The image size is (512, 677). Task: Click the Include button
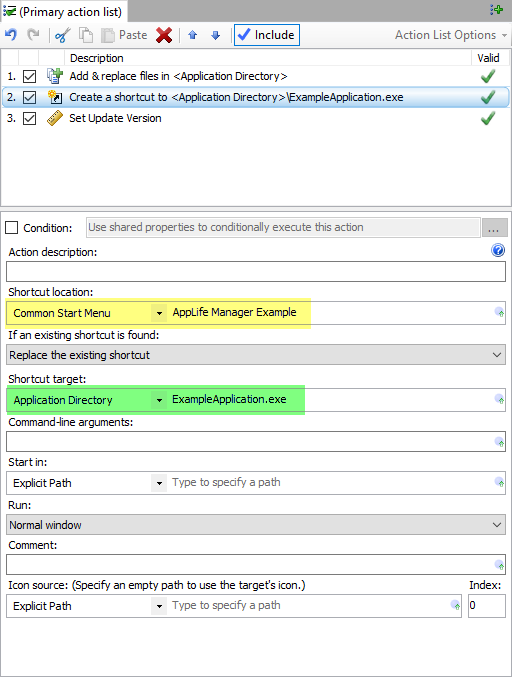click(x=267, y=35)
